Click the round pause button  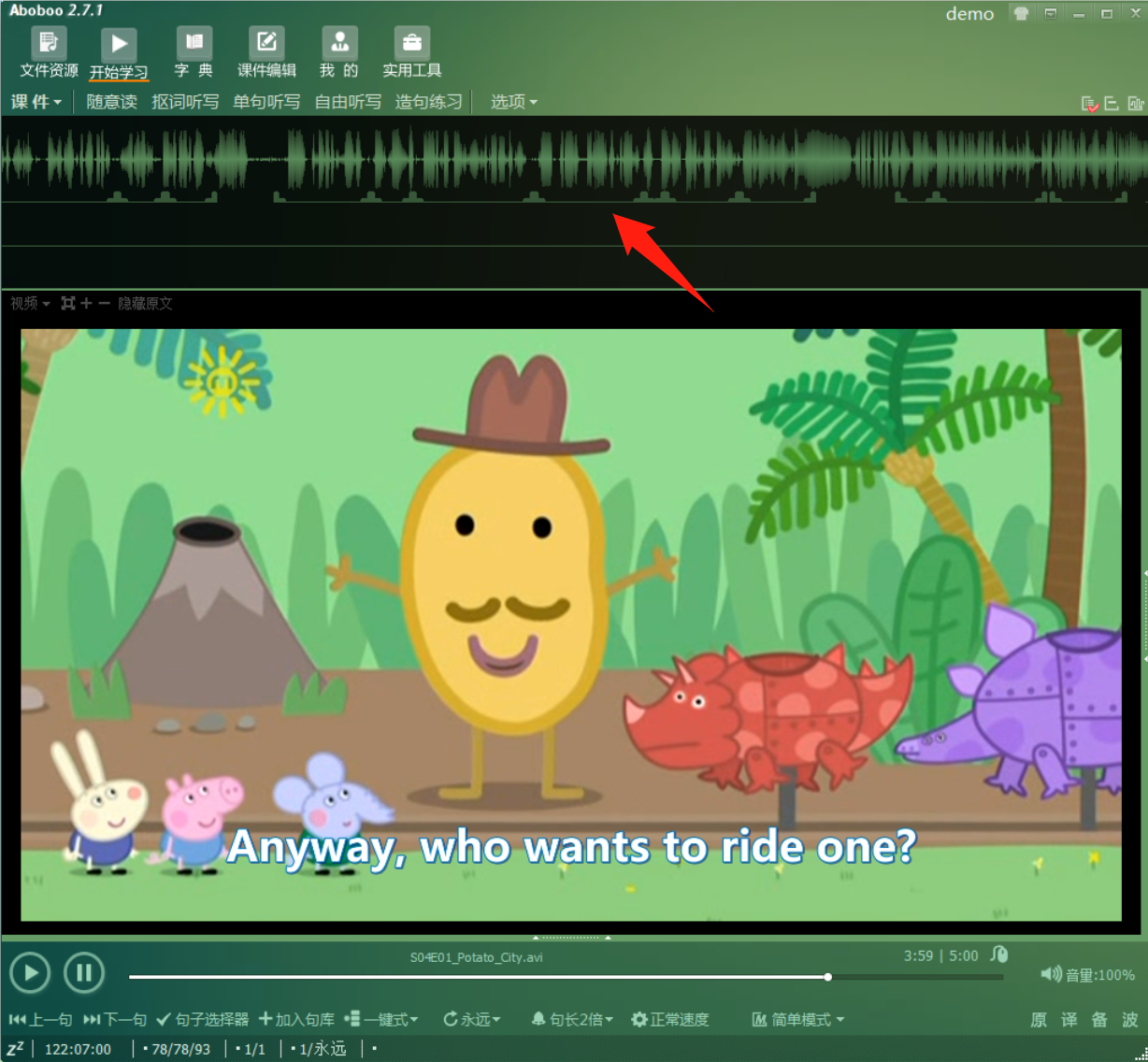[84, 973]
